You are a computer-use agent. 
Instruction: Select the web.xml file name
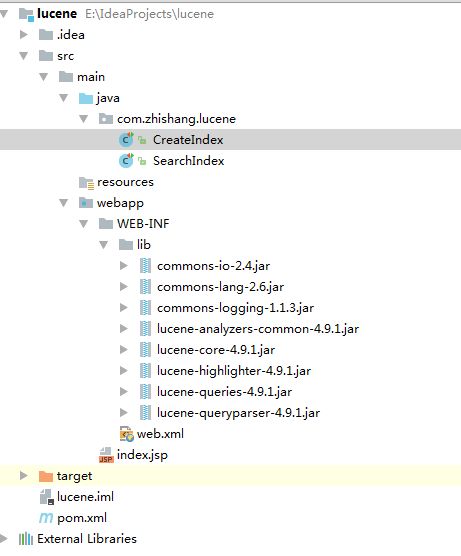[160, 434]
